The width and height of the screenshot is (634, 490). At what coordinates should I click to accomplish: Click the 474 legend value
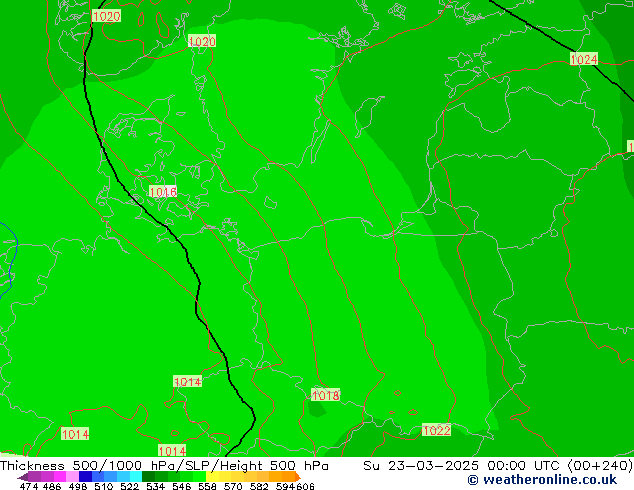[x=29, y=486]
